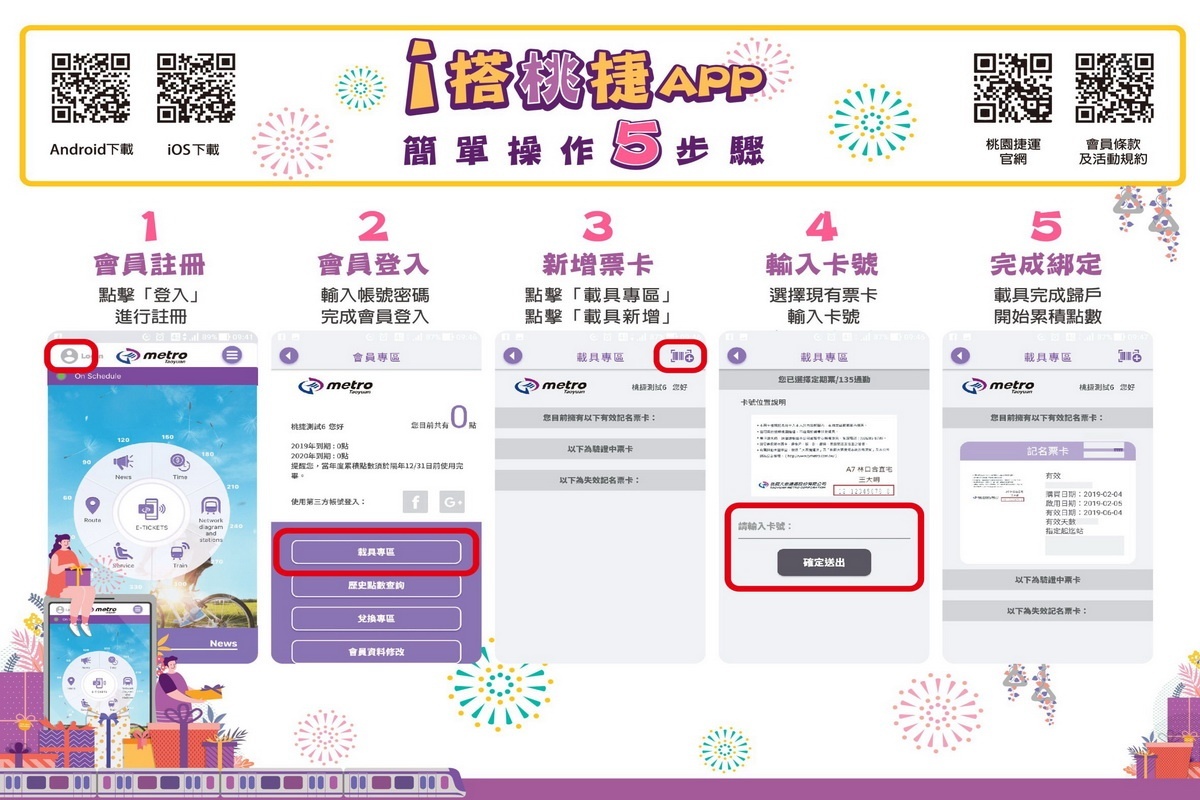Open 歷史點數查詢 points history
This screenshot has height=800, width=1200.
(x=376, y=585)
